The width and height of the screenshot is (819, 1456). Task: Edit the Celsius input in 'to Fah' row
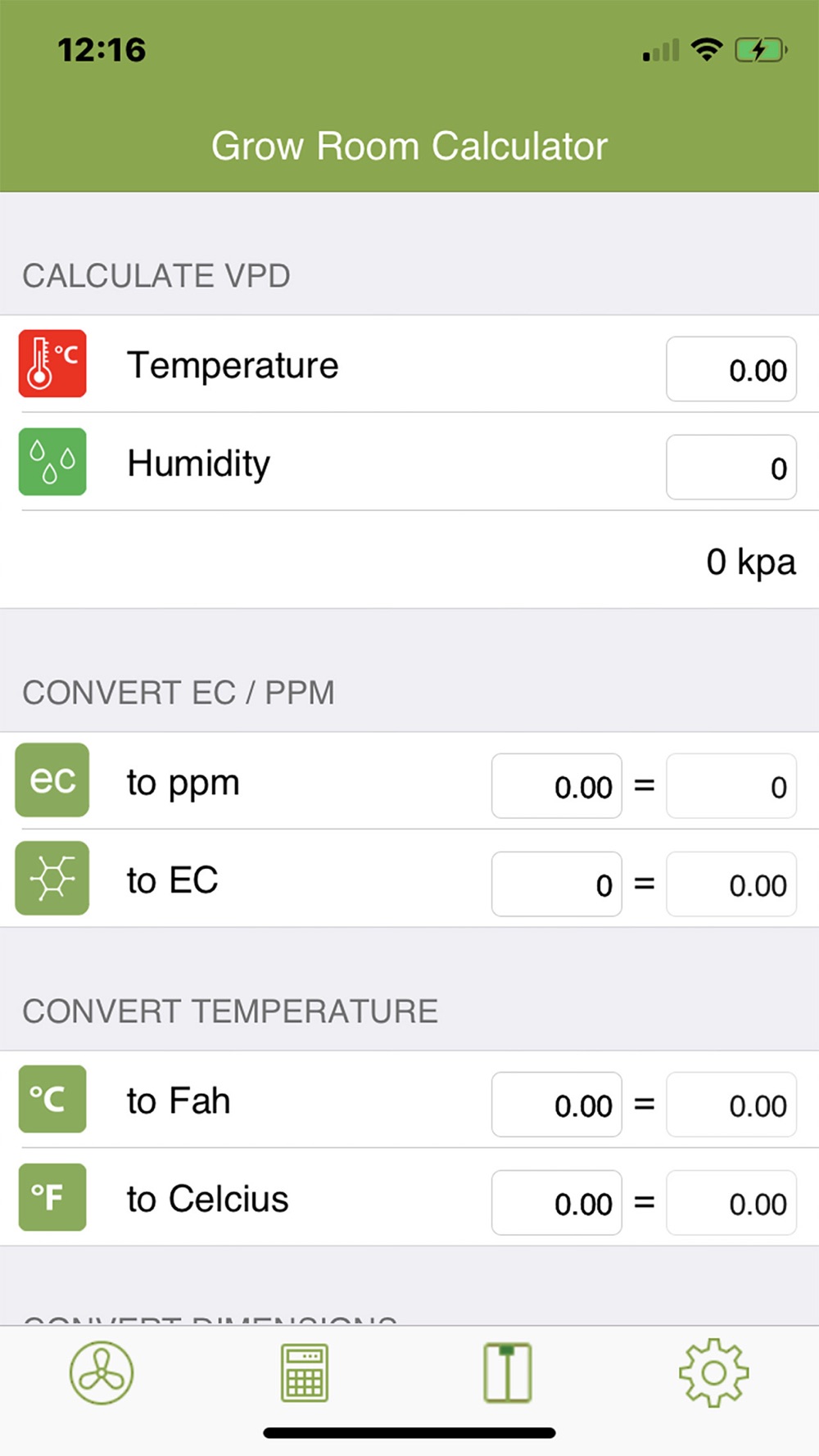(x=557, y=1104)
